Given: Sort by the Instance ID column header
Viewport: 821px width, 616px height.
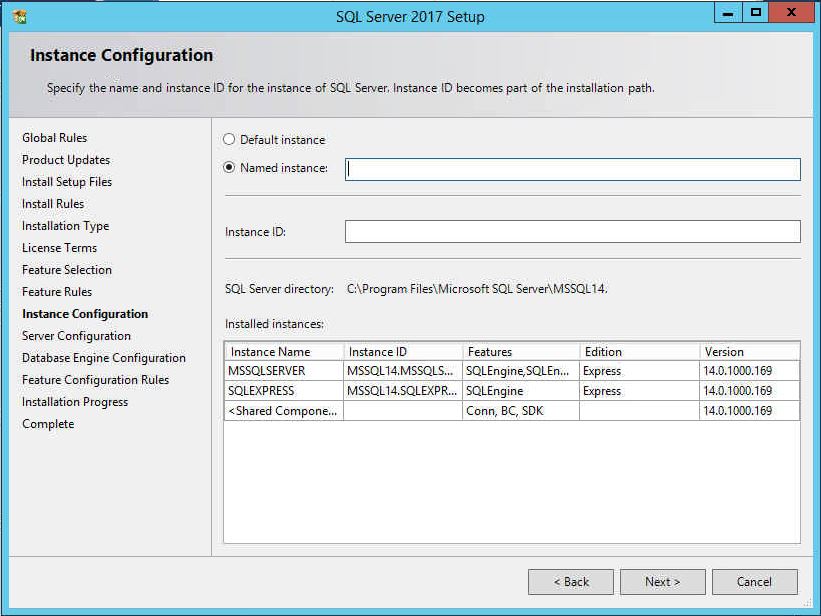Looking at the screenshot, I should point(403,351).
